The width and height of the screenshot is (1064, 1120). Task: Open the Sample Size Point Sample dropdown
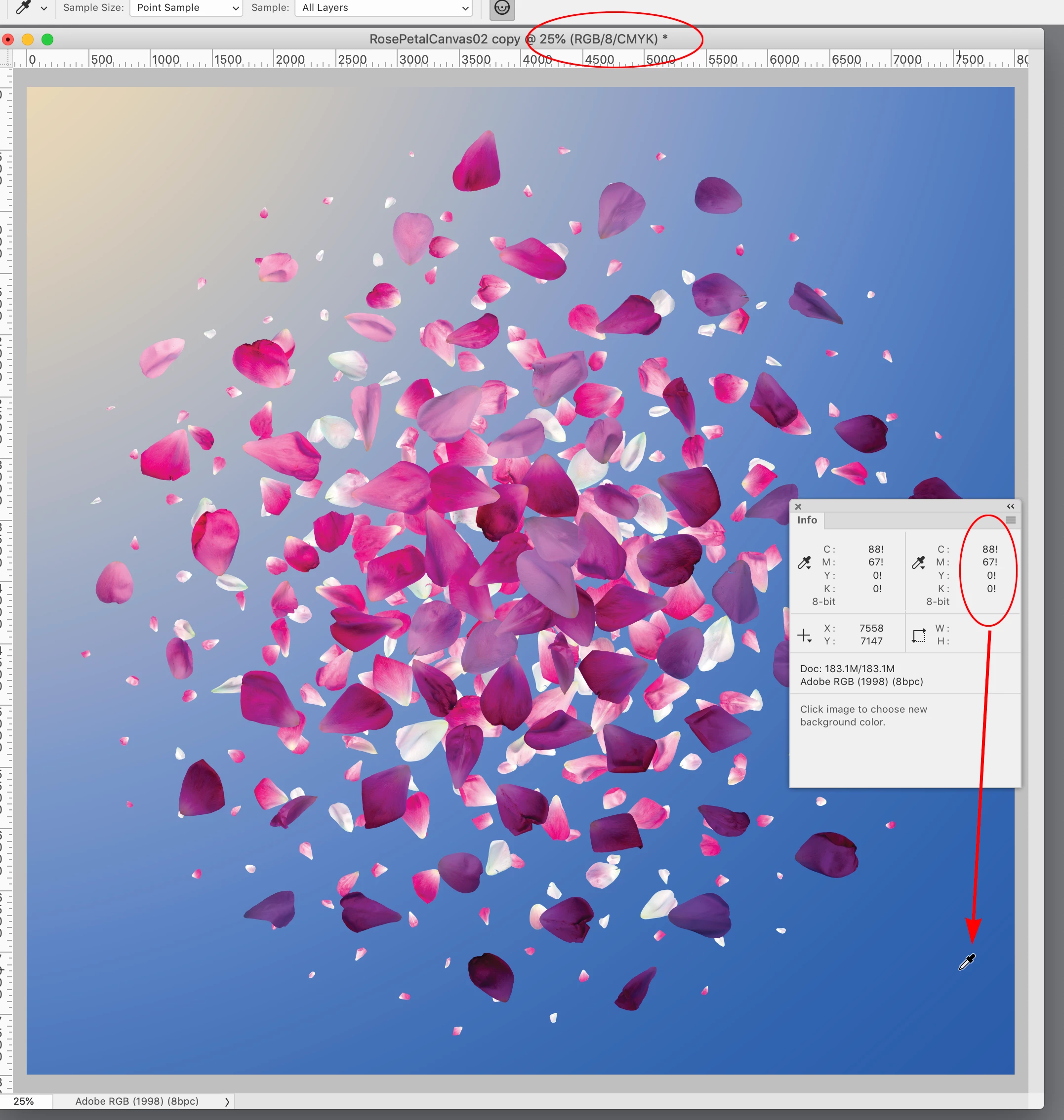tap(186, 7)
